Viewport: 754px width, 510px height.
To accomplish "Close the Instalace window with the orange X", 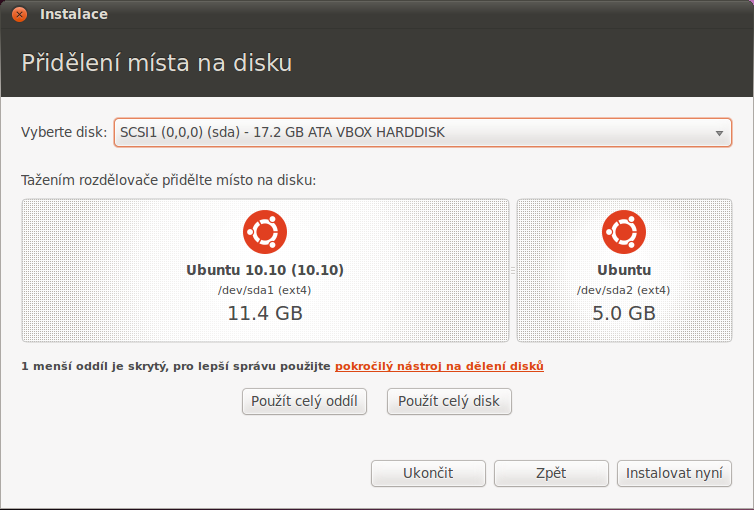I will 19,14.
